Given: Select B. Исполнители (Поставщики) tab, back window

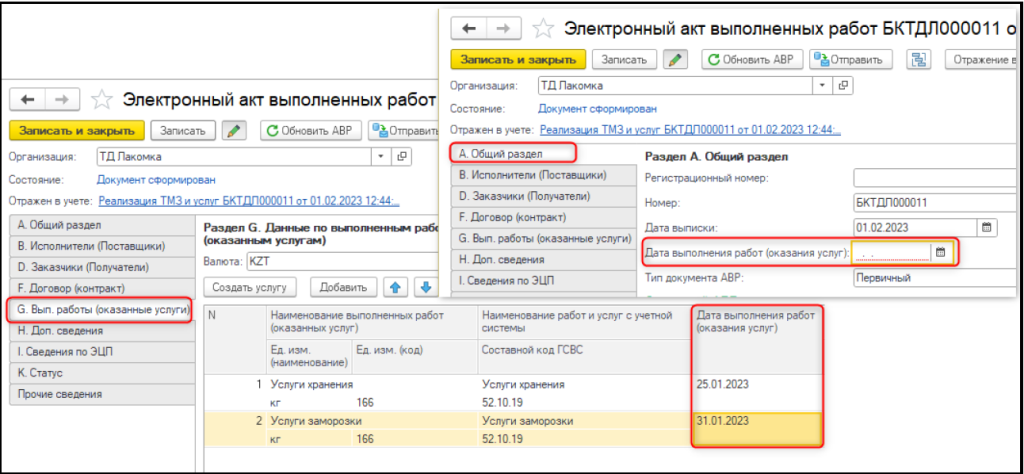Looking at the screenshot, I should [x=102, y=246].
